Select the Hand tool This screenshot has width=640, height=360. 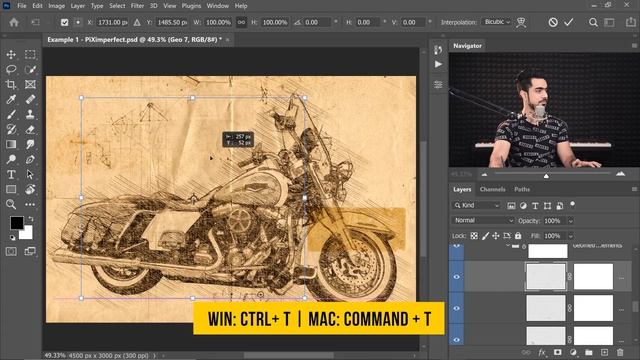point(30,189)
